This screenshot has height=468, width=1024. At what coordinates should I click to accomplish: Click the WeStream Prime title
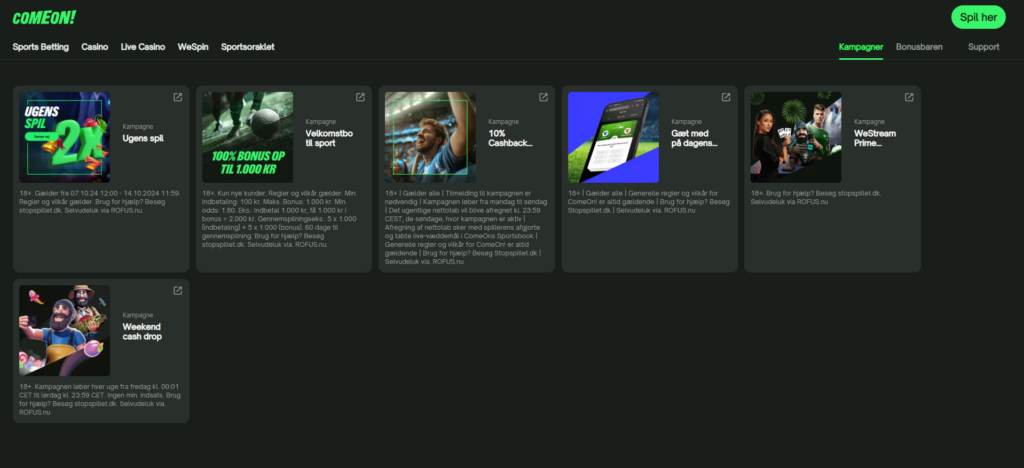point(875,138)
